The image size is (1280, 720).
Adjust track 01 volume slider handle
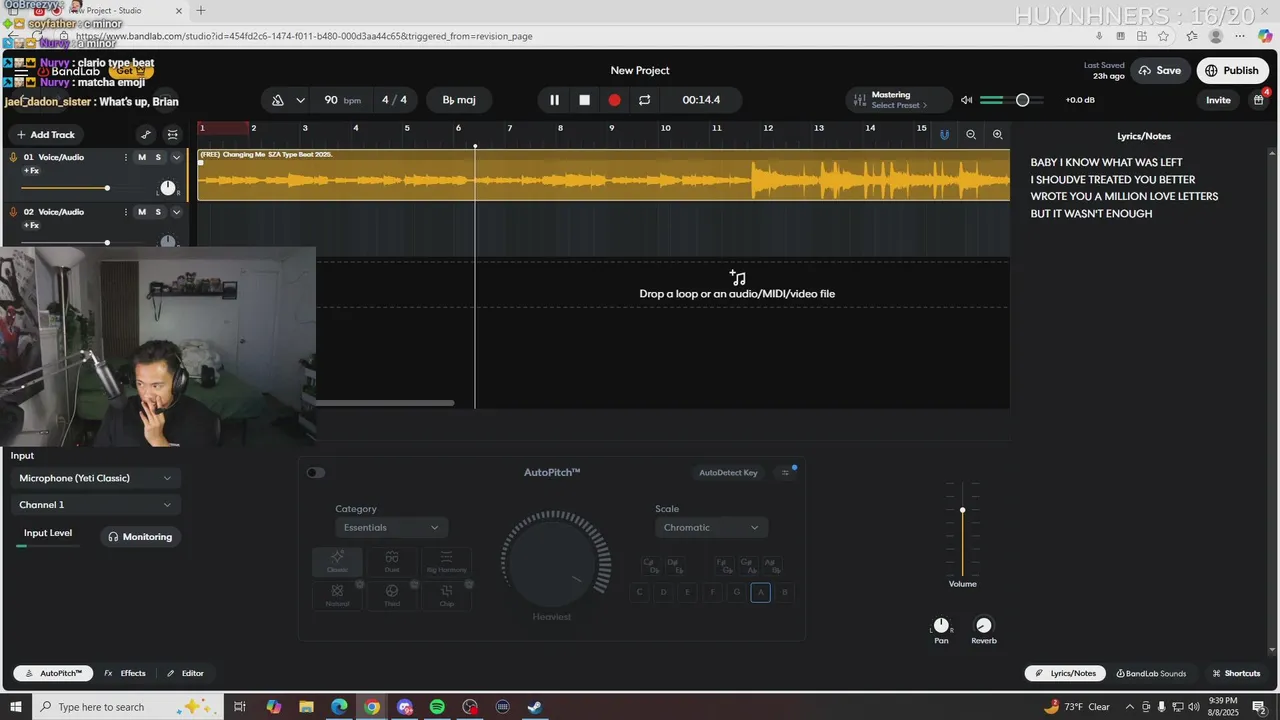coord(107,188)
